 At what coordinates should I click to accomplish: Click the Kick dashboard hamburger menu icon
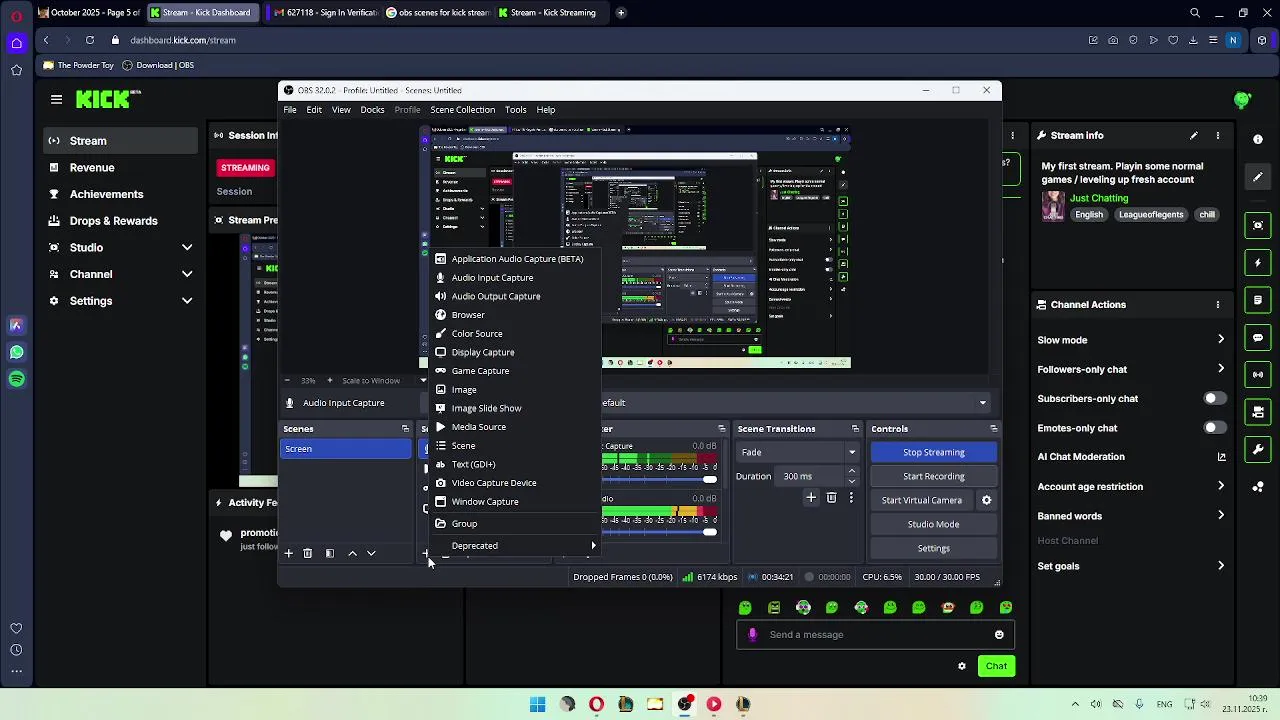56,99
